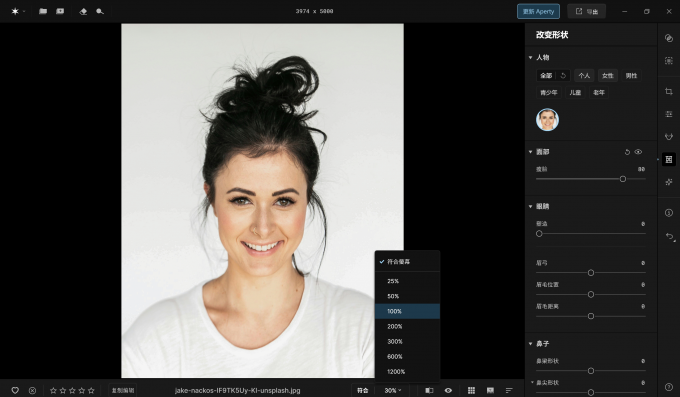Switch to grid view icon
This screenshot has width=680, height=397.
(x=471, y=390)
